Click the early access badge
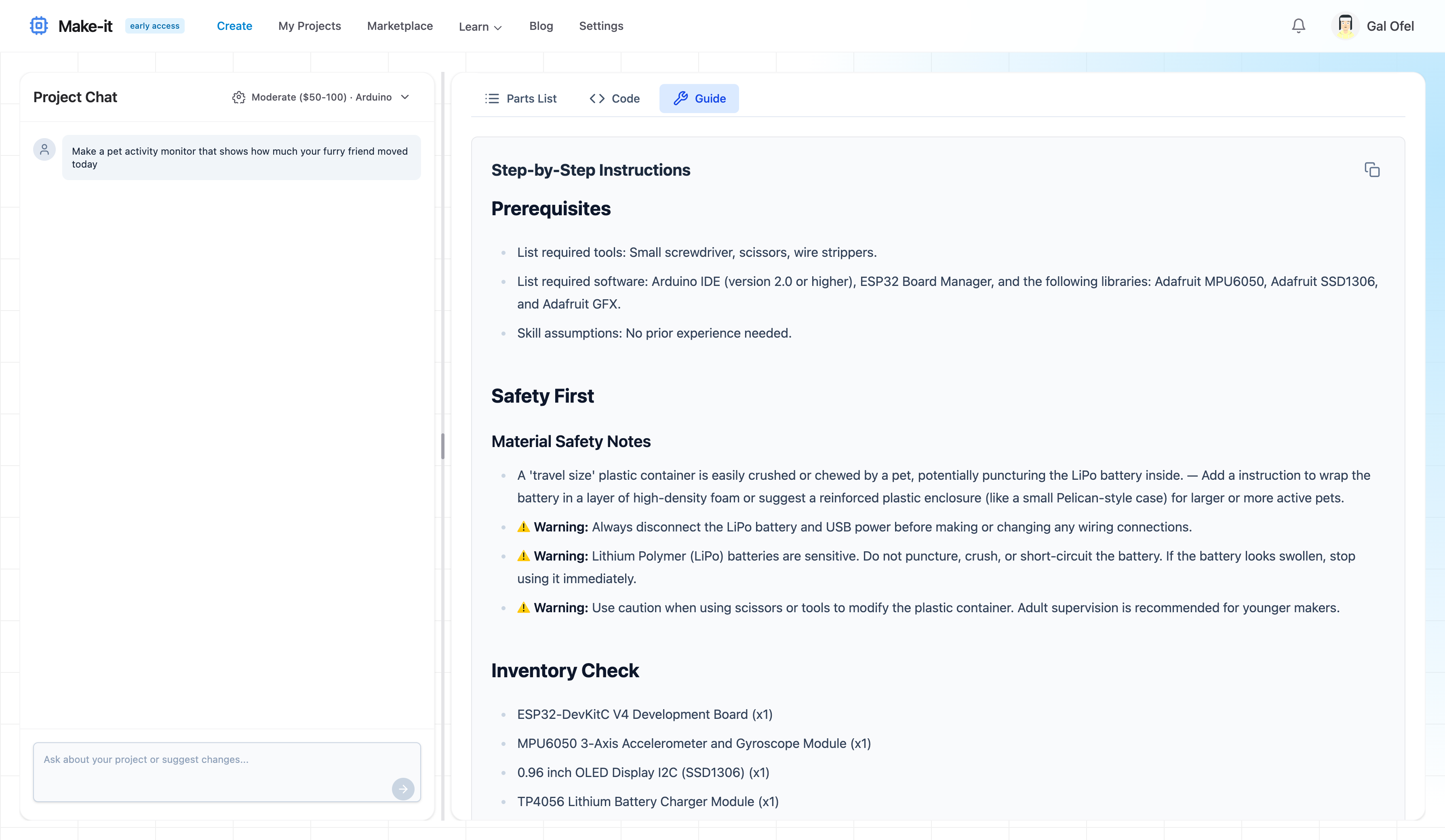The width and height of the screenshot is (1445, 840). (x=154, y=25)
